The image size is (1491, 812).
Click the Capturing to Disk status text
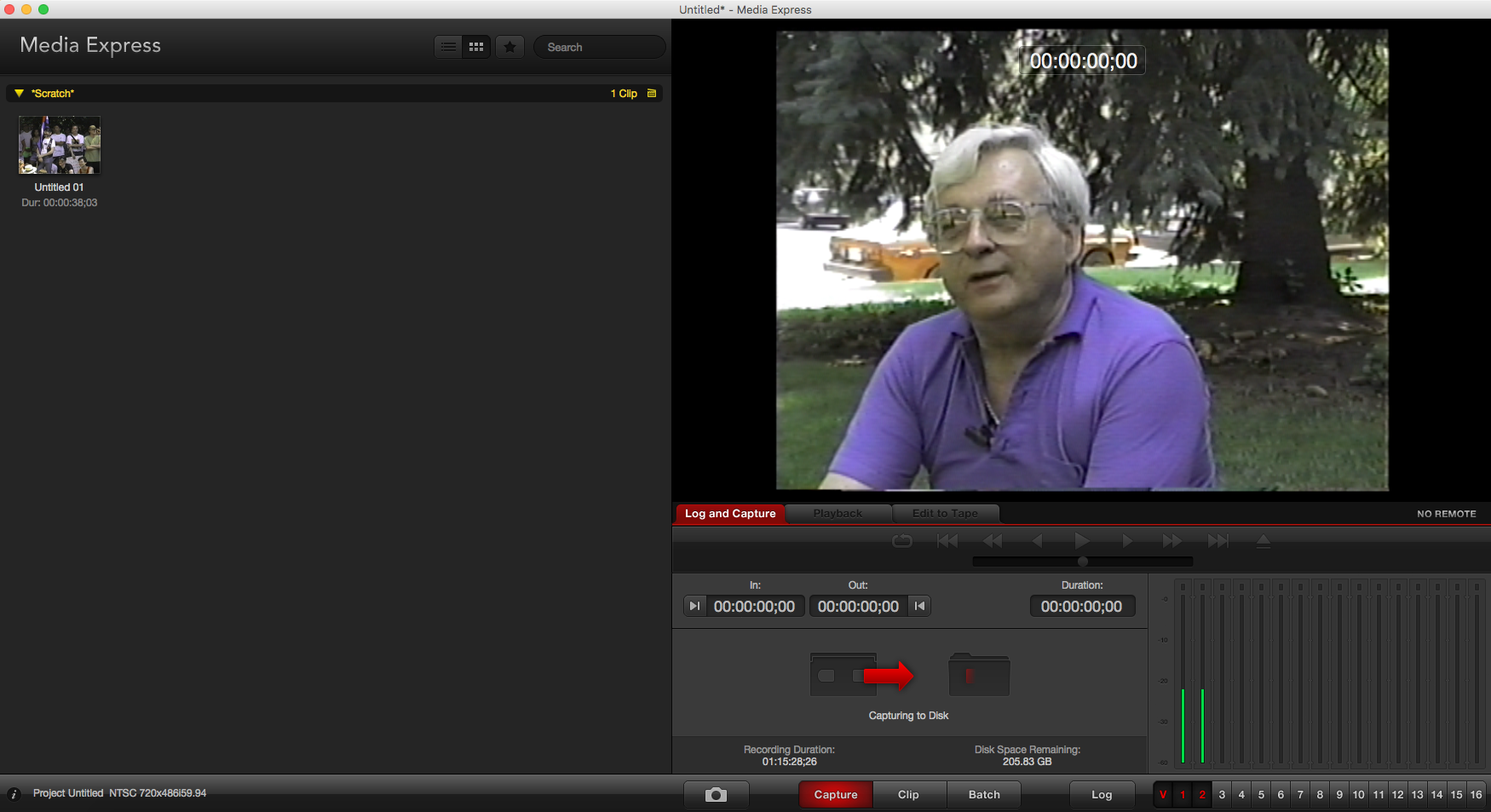(x=908, y=716)
